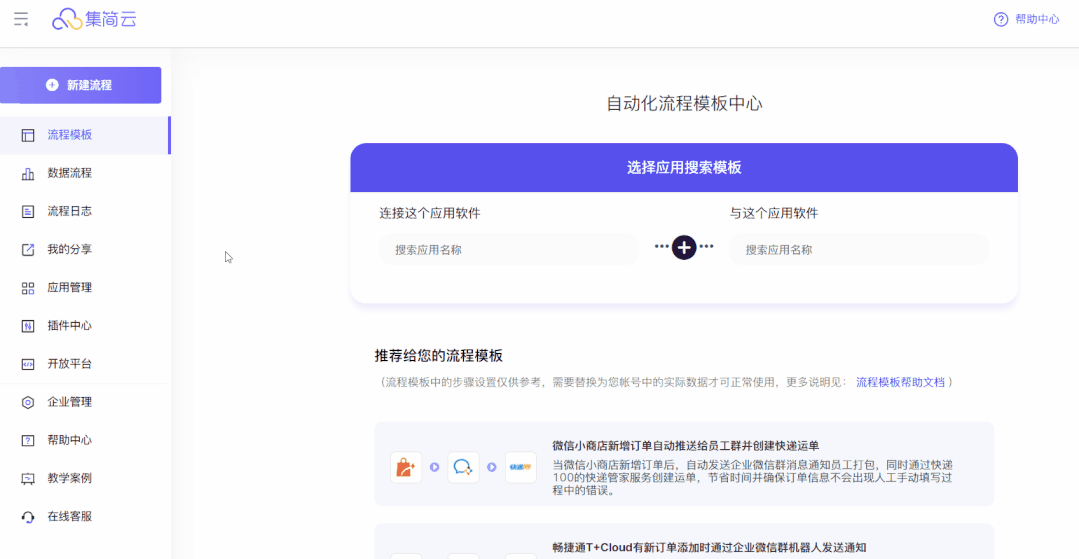This screenshot has width=1079, height=559.
Task: Open 数据流程 from the sidebar
Action: pos(85,173)
